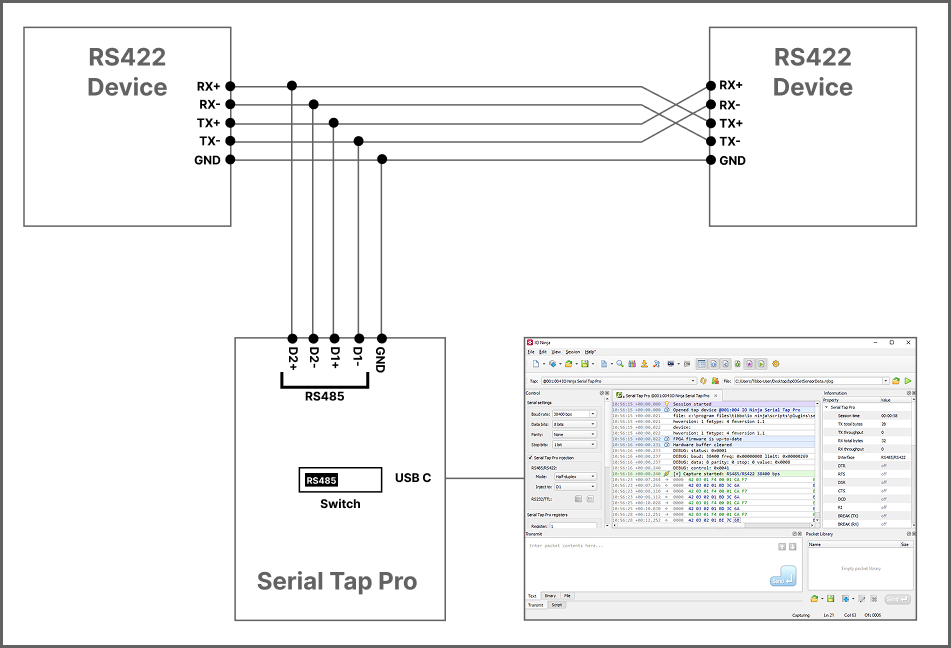Toggle first RS232/TTL button in Control panel
Image resolution: width=951 pixels, height=648 pixels.
pos(579,499)
